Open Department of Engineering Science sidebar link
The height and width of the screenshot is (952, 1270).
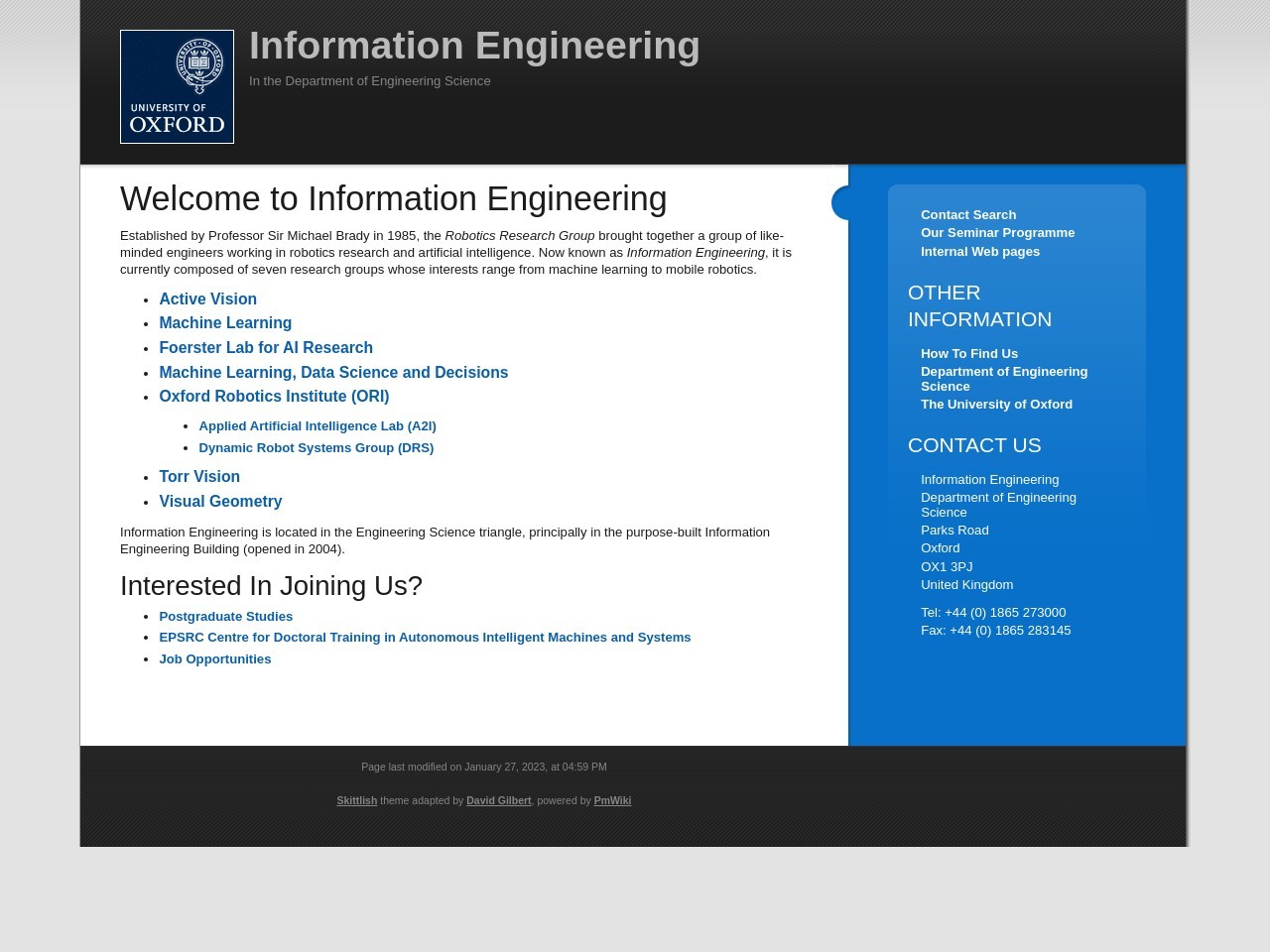click(x=1004, y=379)
